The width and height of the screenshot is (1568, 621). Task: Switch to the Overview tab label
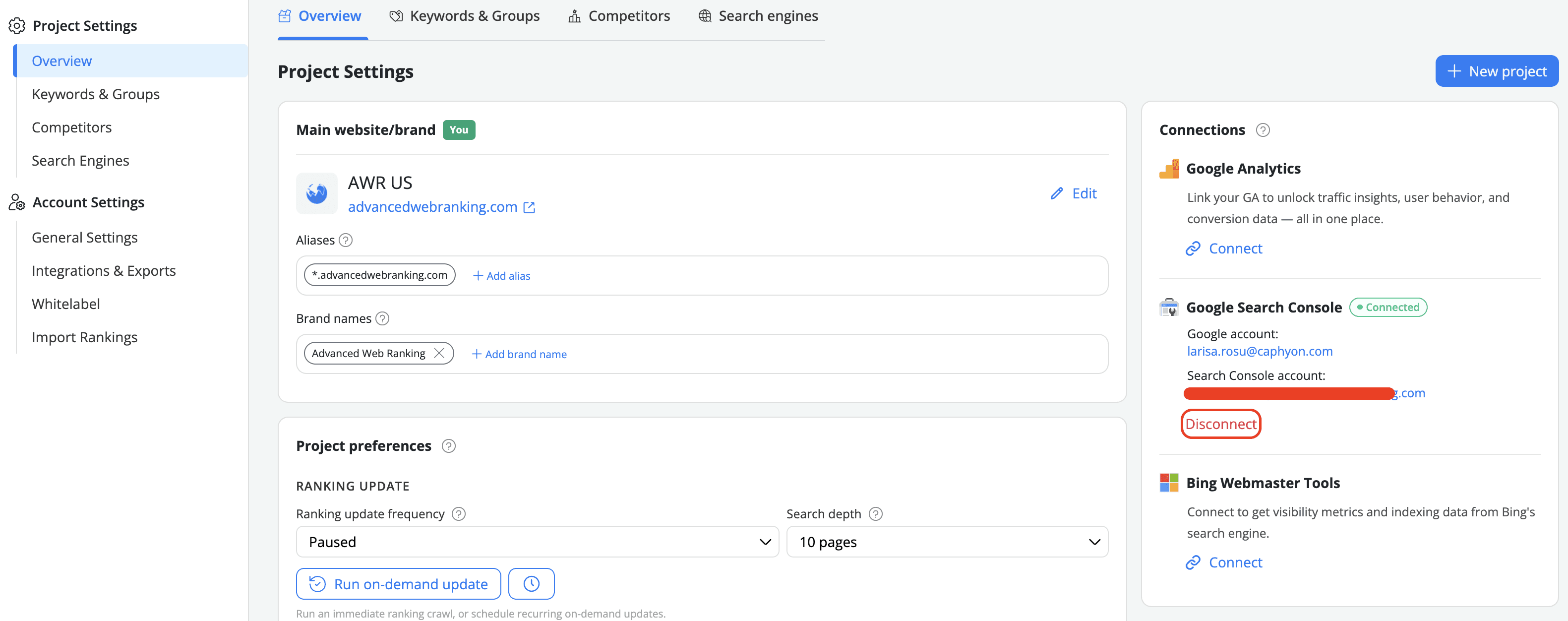(x=329, y=16)
